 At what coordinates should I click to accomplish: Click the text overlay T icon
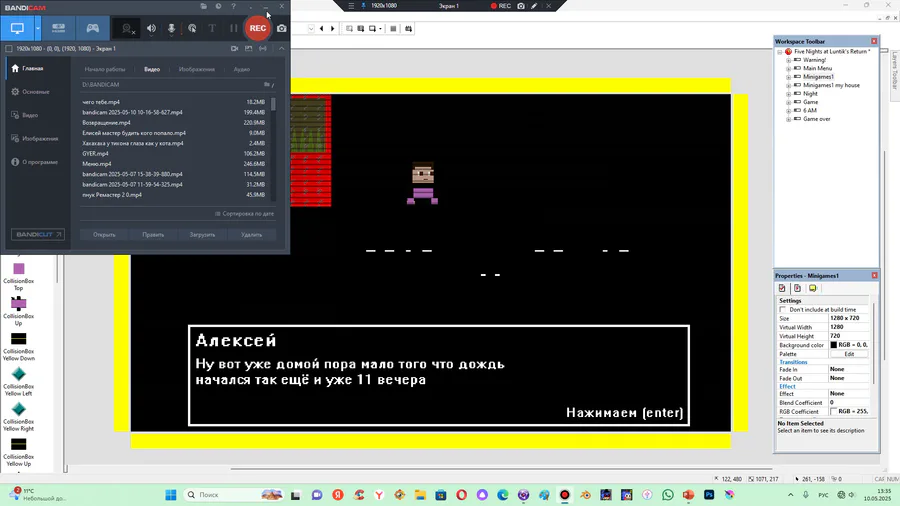[212, 28]
